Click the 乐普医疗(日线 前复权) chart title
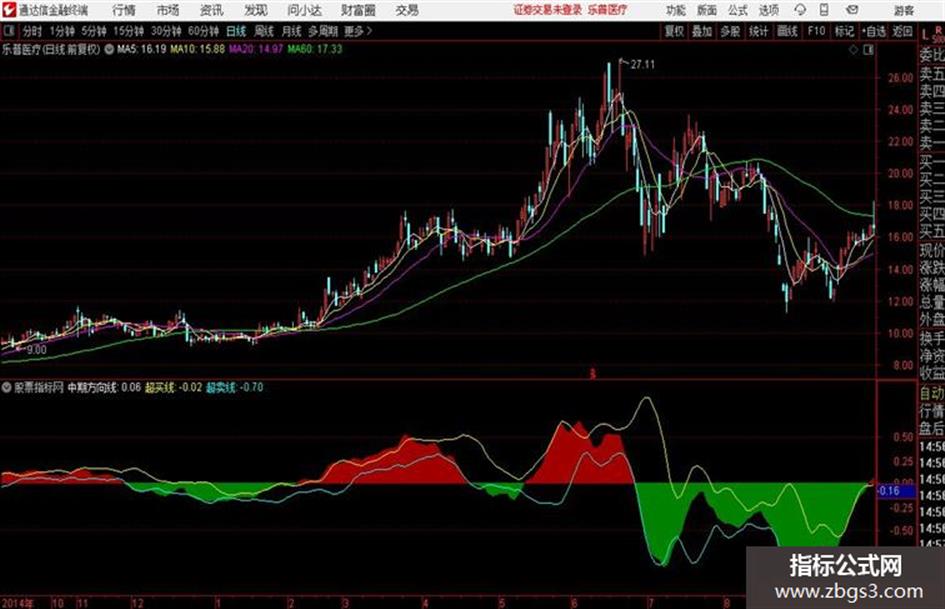The height and width of the screenshot is (609, 945). point(51,49)
